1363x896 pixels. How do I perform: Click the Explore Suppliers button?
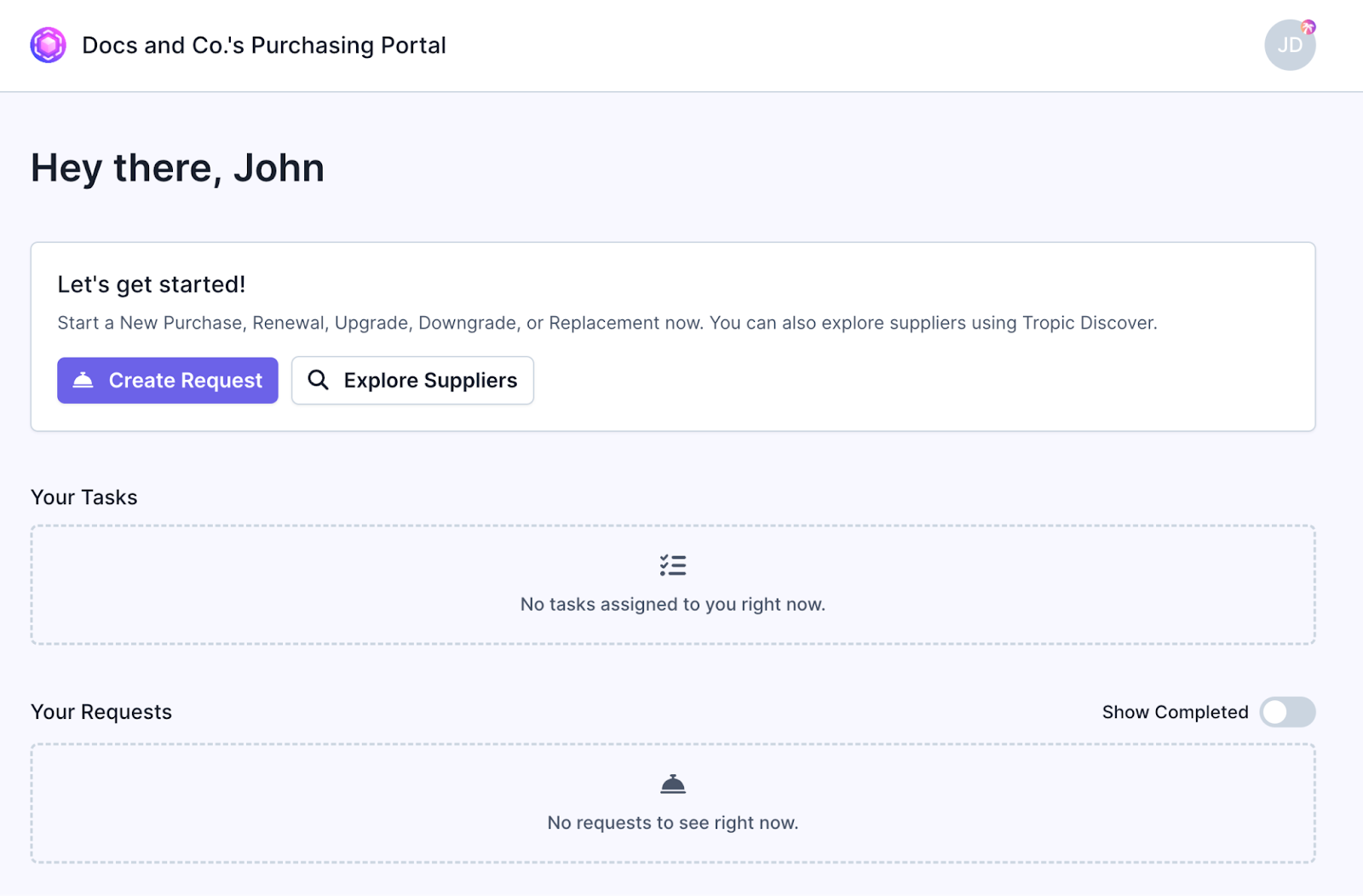412,381
